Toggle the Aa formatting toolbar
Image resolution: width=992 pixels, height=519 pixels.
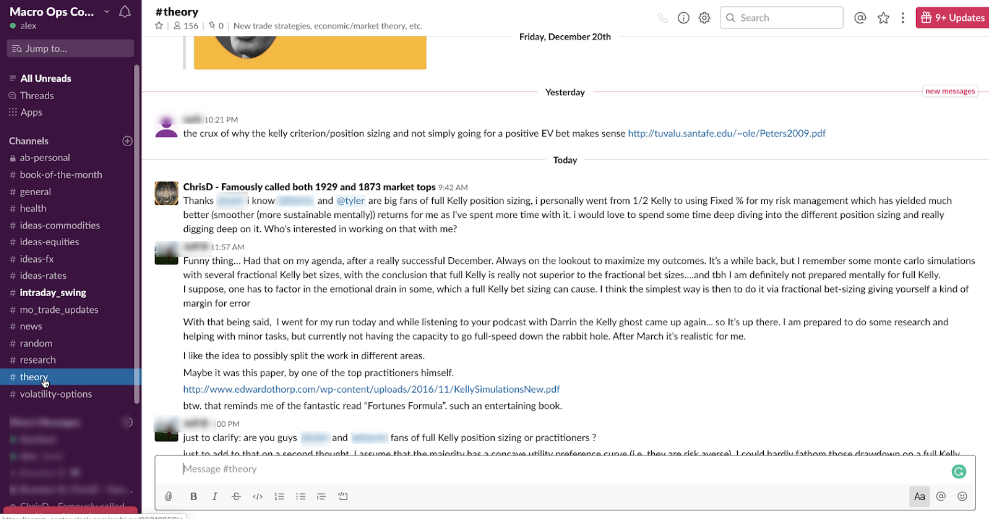(x=919, y=496)
